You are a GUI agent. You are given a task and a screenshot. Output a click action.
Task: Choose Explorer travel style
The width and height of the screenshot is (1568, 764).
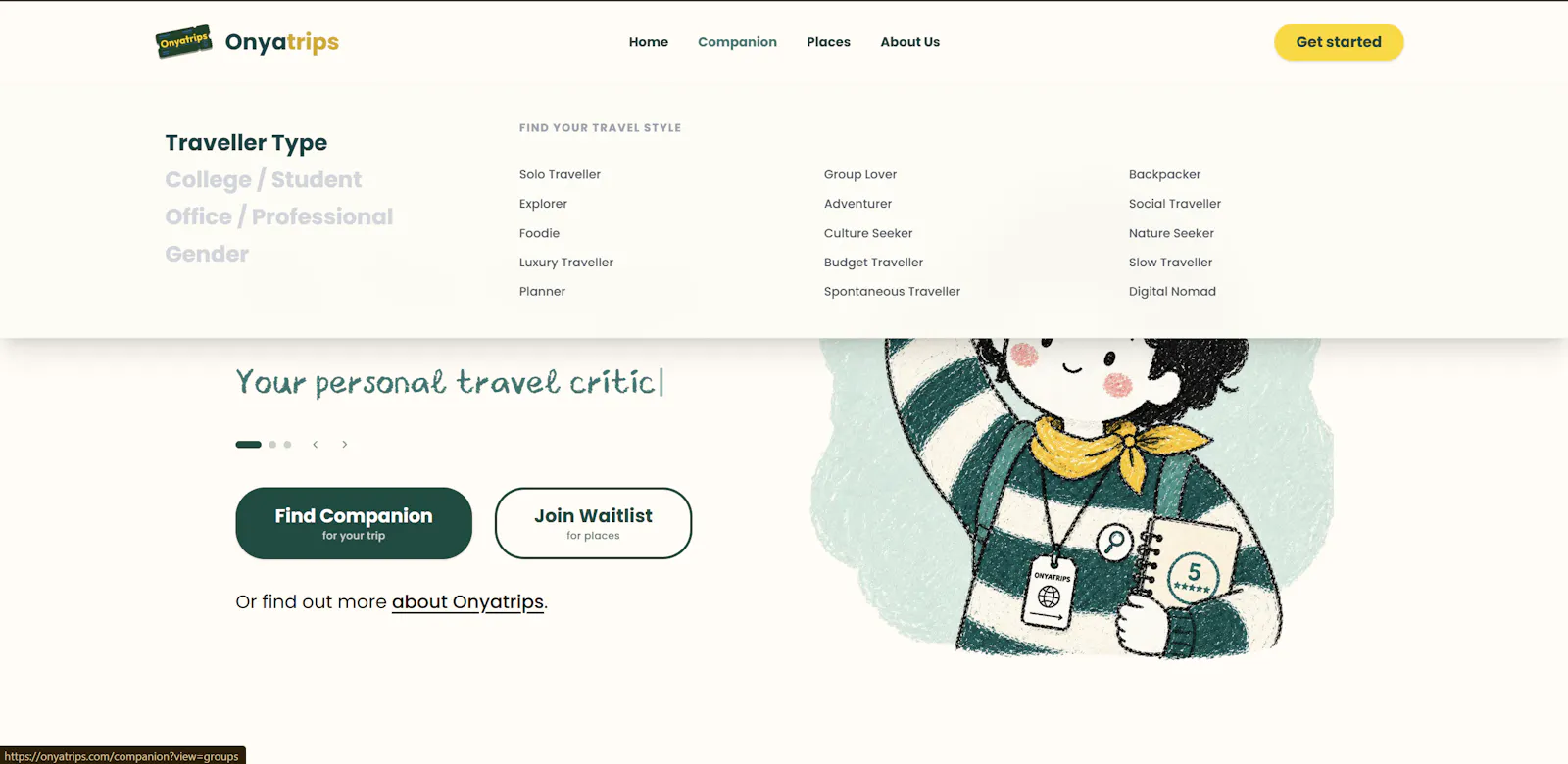point(543,204)
